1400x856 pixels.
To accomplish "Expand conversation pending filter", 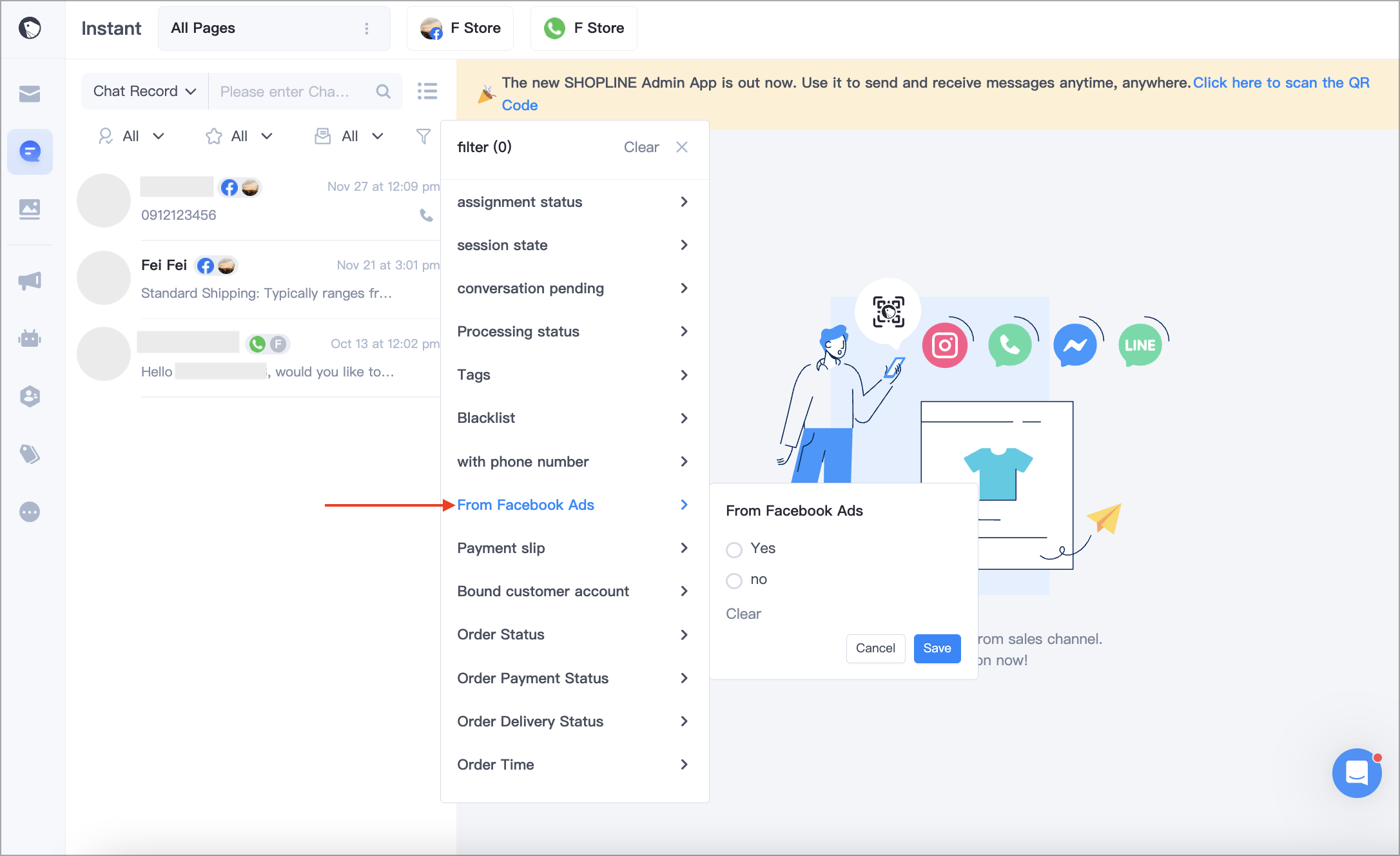I will pos(574,289).
